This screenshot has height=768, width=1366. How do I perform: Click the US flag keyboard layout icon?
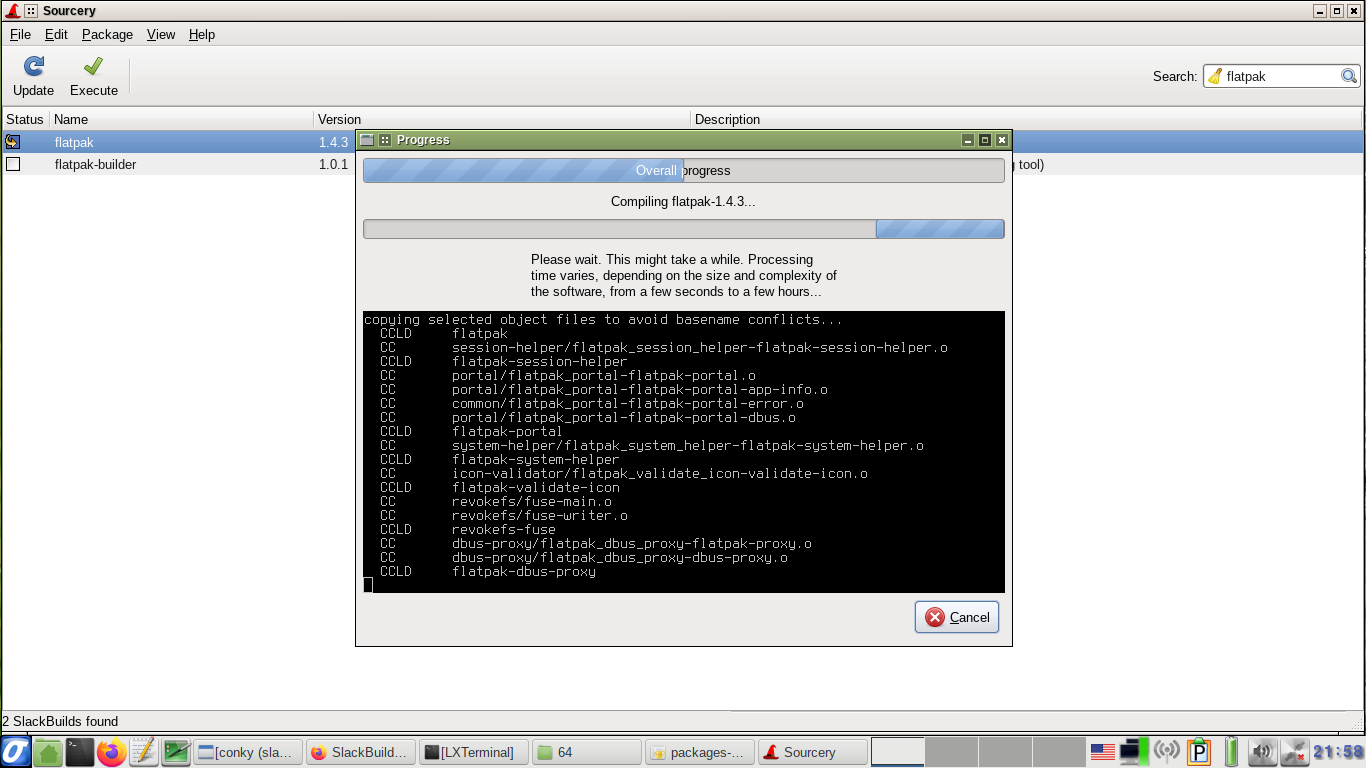[x=1102, y=752]
